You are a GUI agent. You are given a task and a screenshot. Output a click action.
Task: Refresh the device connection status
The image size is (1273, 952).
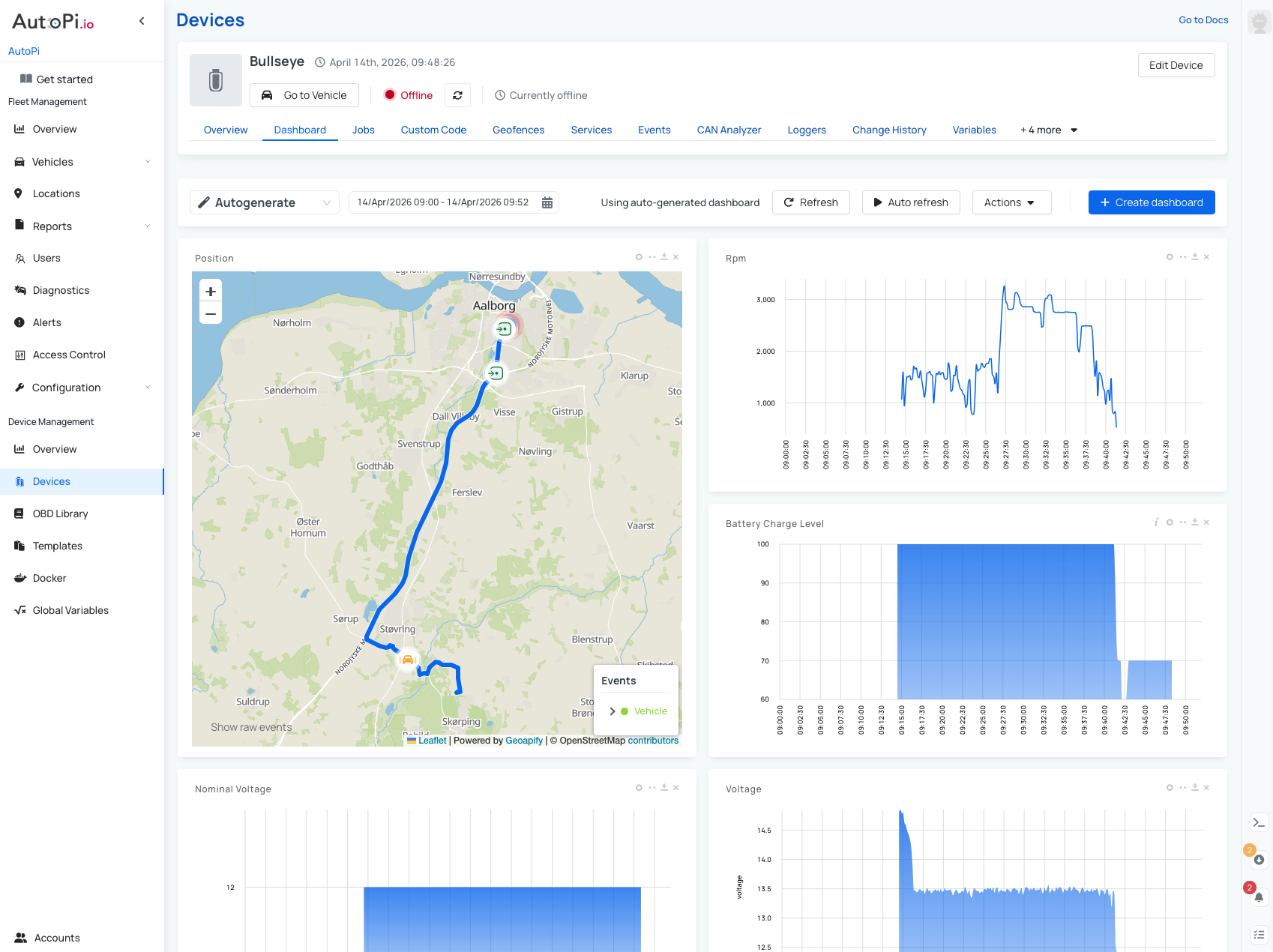click(x=457, y=95)
